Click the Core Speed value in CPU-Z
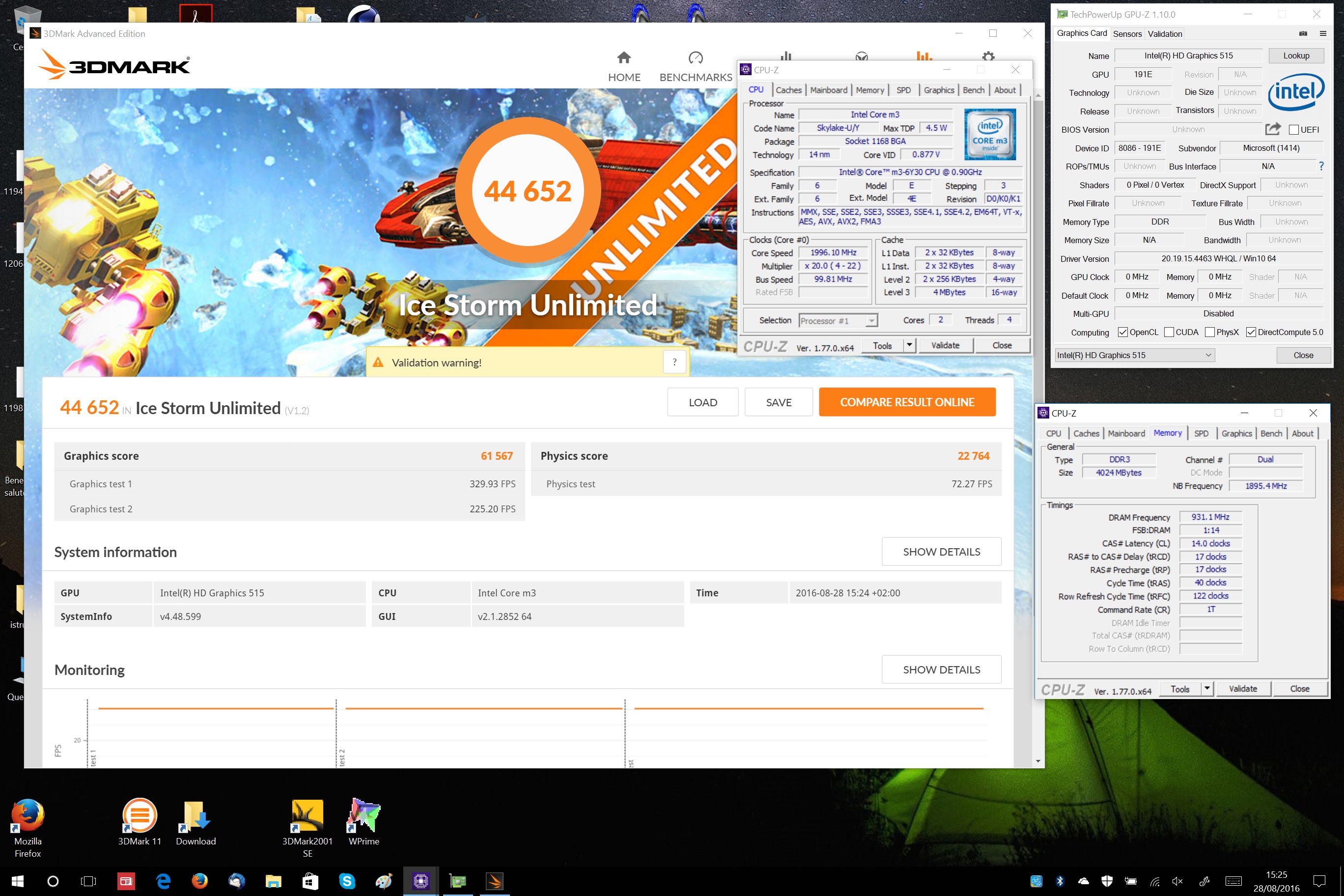Viewport: 1344px width, 896px height. (x=833, y=252)
